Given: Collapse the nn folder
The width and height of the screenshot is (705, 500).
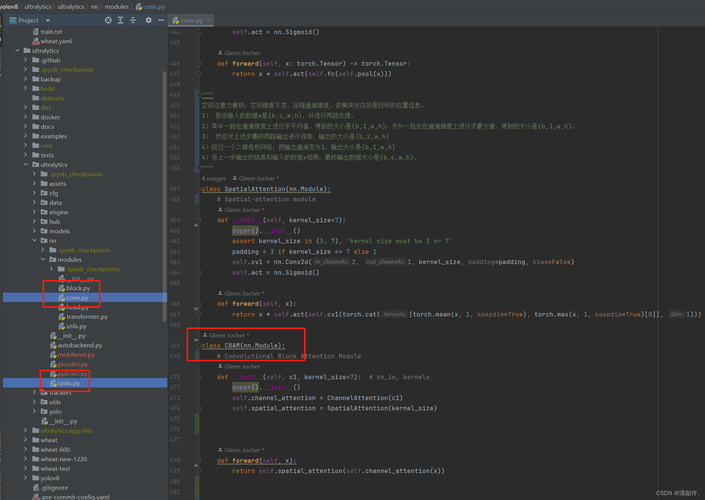Looking at the screenshot, I should click(x=34, y=241).
